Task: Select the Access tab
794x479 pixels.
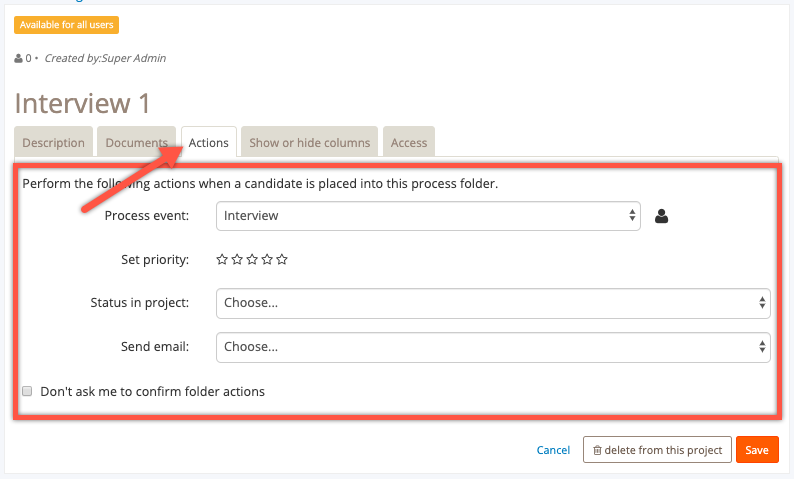Action: click(409, 142)
